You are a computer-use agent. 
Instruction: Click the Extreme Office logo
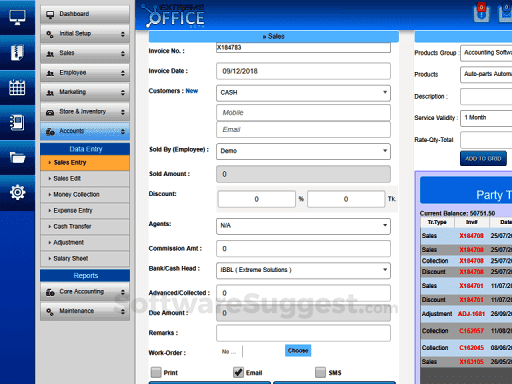pyautogui.click(x=173, y=16)
